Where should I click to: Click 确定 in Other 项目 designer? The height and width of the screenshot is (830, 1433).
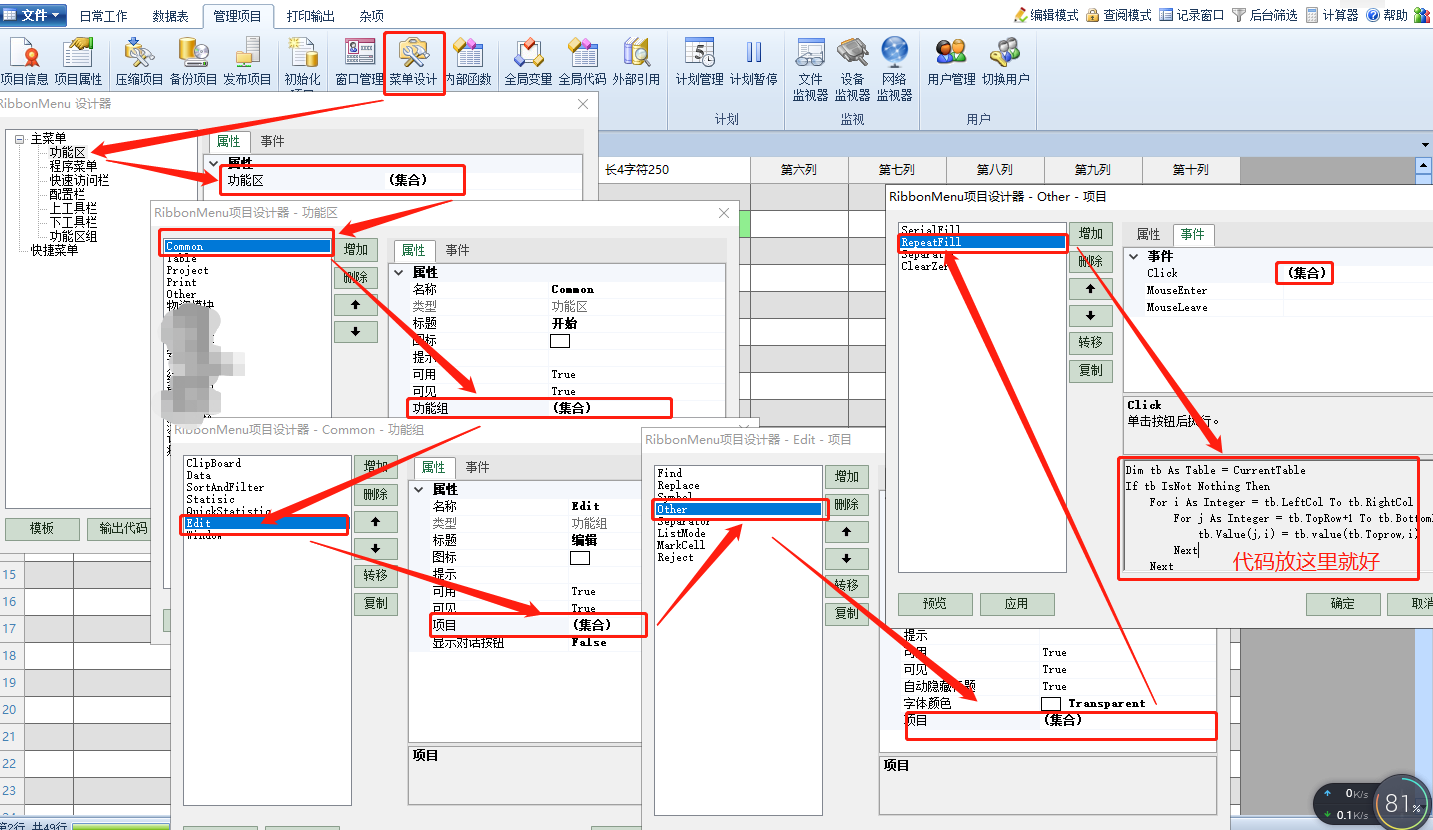pyautogui.click(x=1343, y=604)
